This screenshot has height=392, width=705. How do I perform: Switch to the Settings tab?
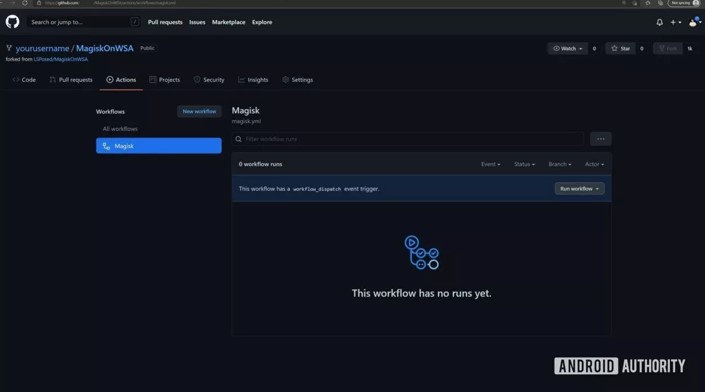tap(298, 80)
